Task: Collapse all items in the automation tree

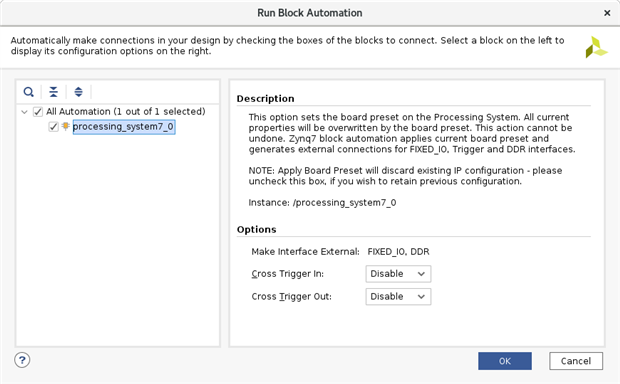Action: (53, 92)
